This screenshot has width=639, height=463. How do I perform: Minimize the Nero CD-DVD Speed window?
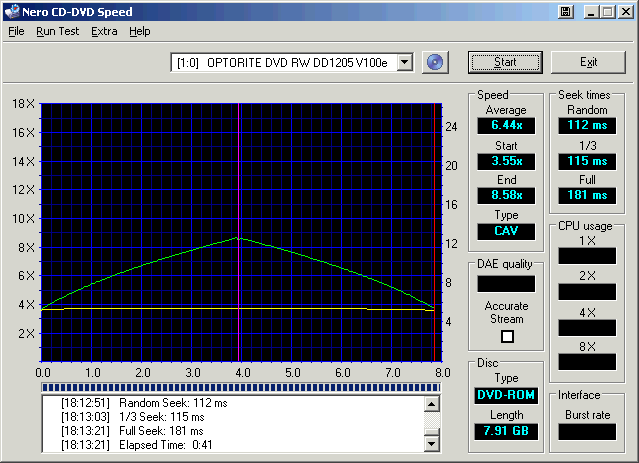[x=592, y=12]
